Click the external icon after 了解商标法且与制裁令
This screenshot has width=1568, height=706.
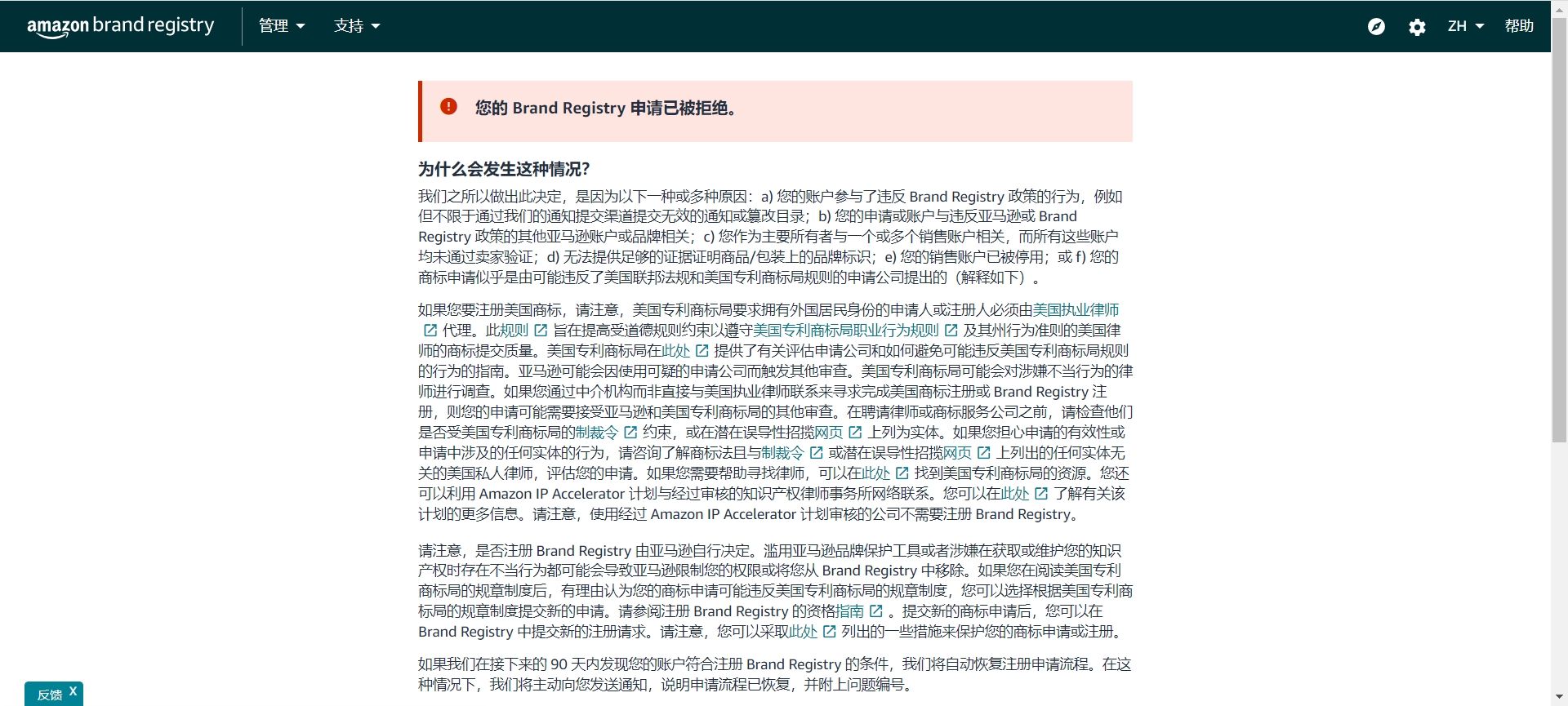click(x=816, y=453)
